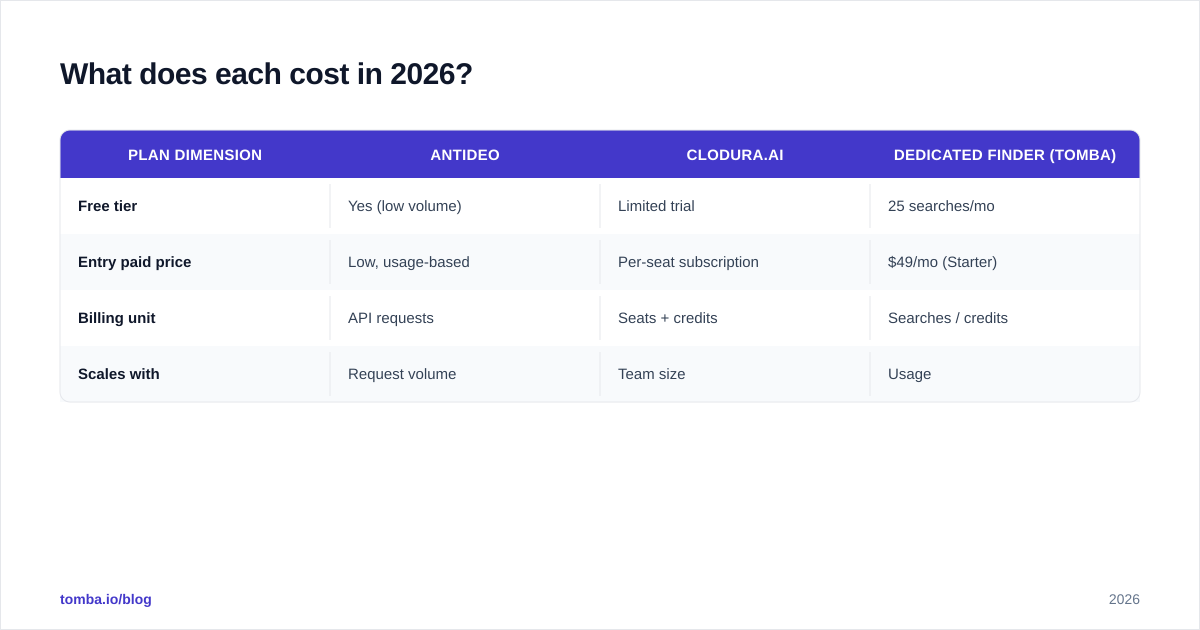1200x630 pixels.
Task: Click the 'Free tier' row label
Action: point(195,206)
